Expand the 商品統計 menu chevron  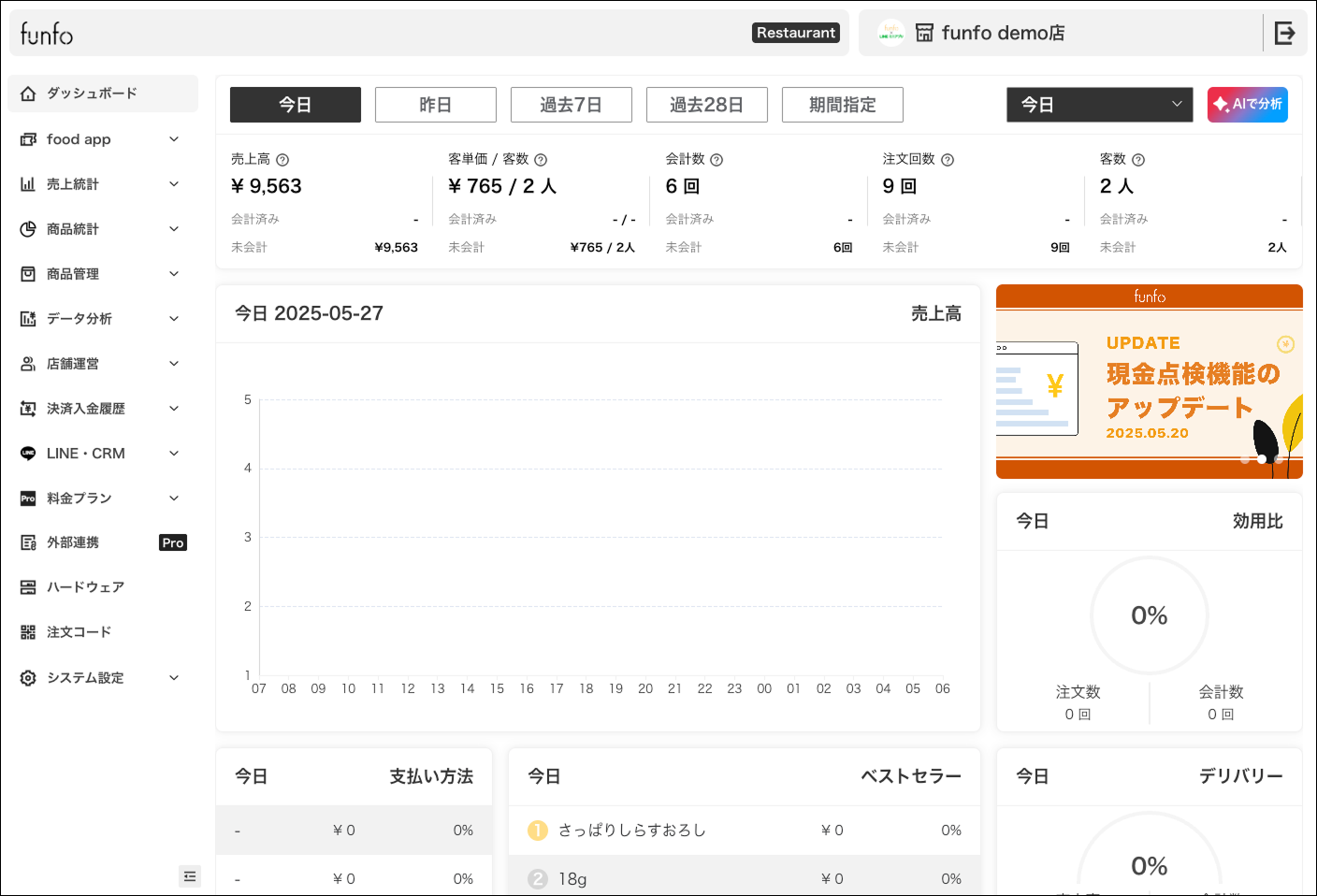coord(174,229)
